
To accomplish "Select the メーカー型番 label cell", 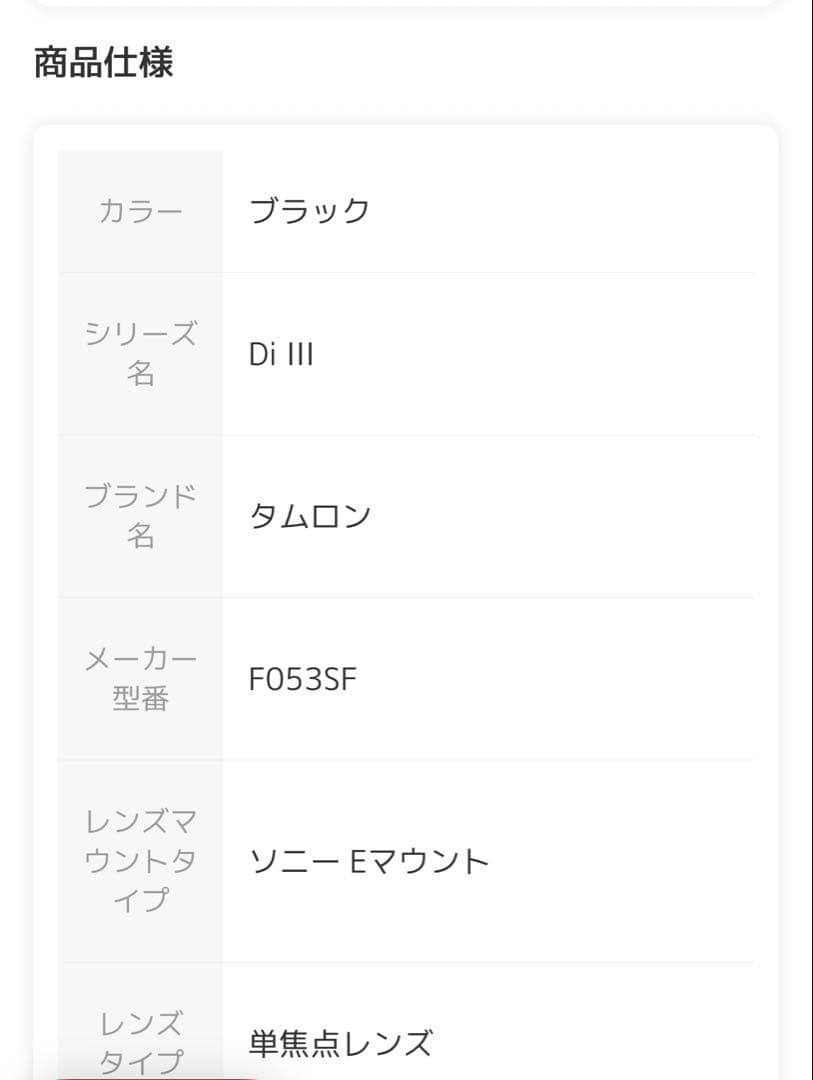I will click(140, 678).
